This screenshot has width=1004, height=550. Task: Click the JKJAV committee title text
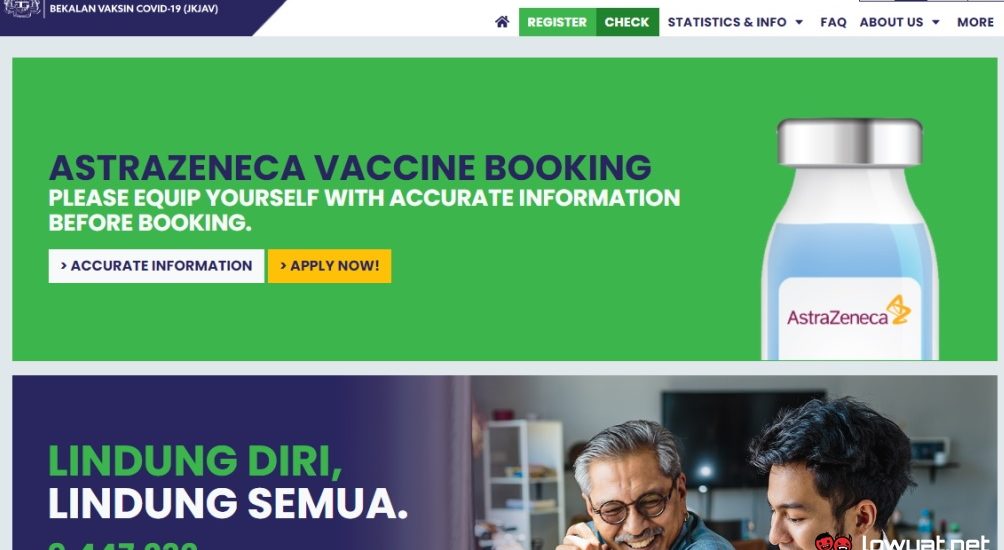click(x=134, y=9)
